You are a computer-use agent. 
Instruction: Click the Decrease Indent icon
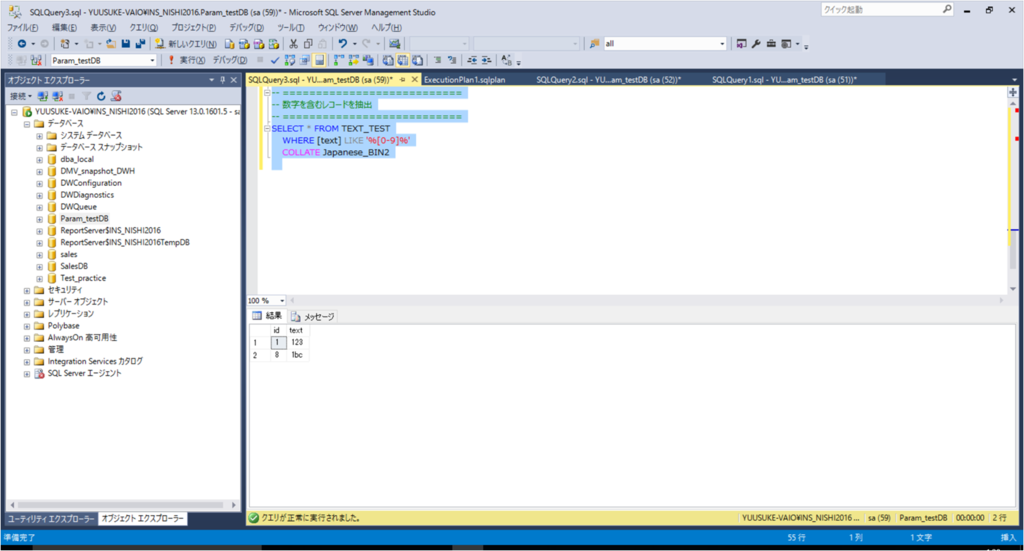472,60
